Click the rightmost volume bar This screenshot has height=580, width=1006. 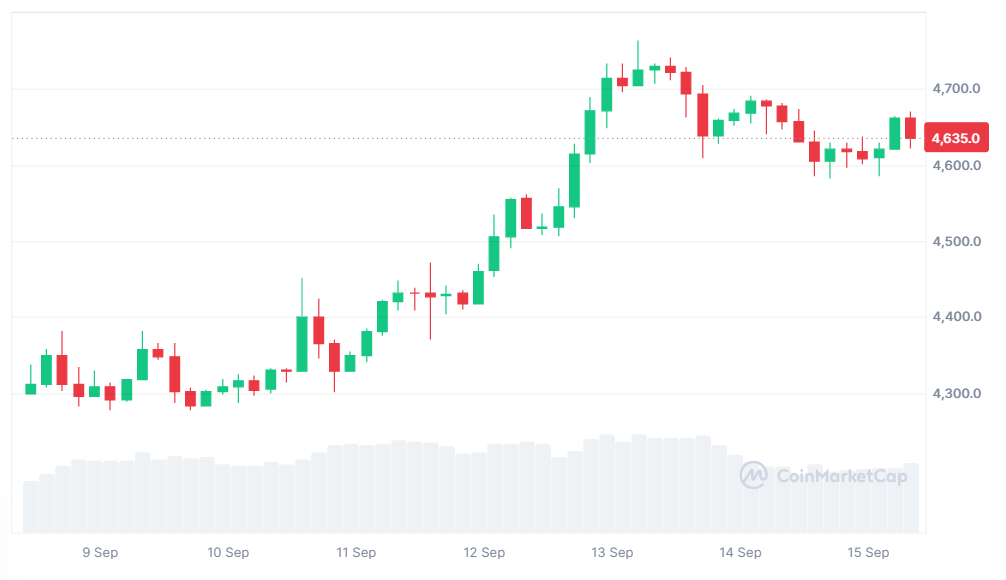coord(910,497)
